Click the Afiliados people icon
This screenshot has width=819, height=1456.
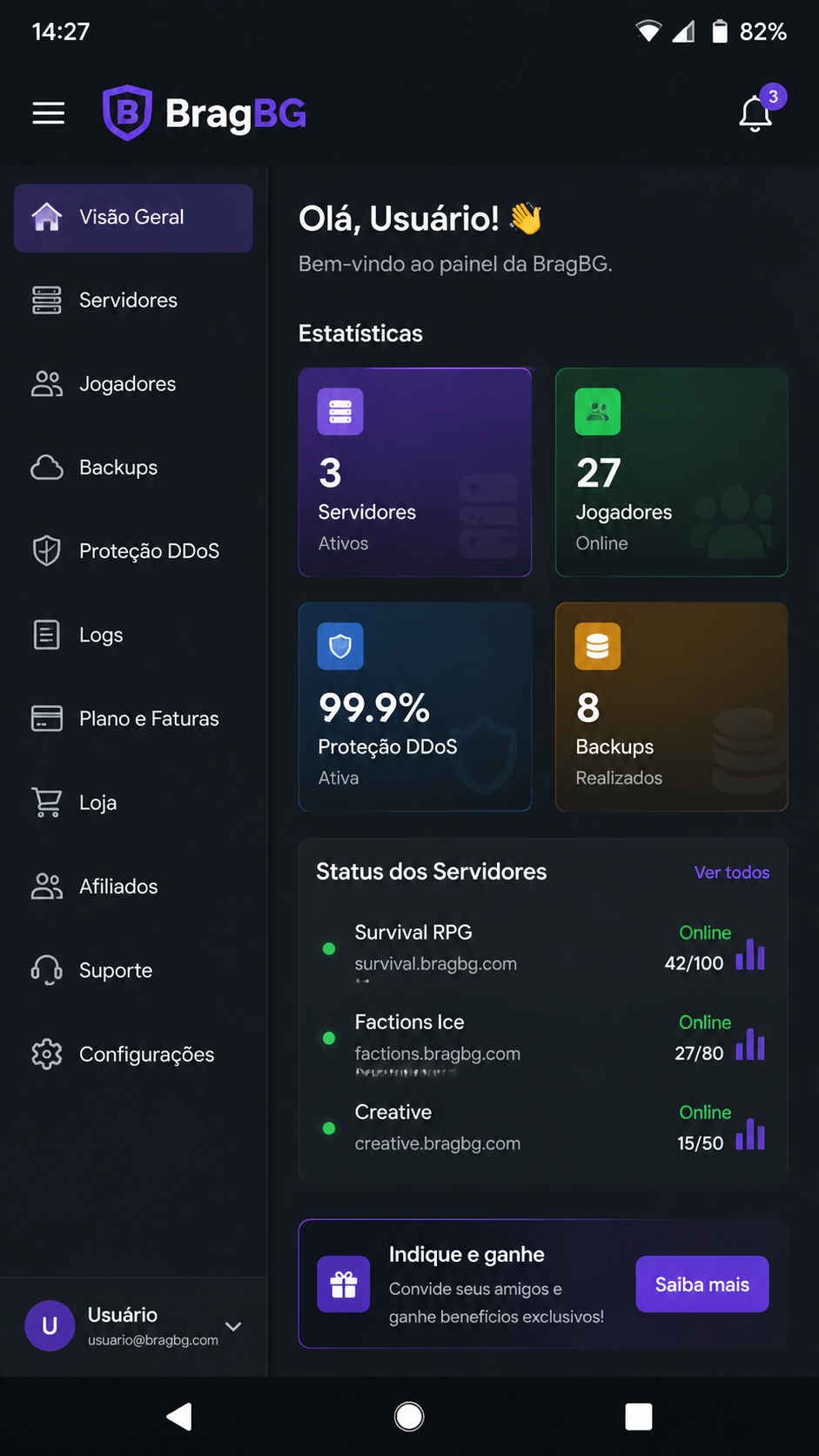pyautogui.click(x=47, y=886)
